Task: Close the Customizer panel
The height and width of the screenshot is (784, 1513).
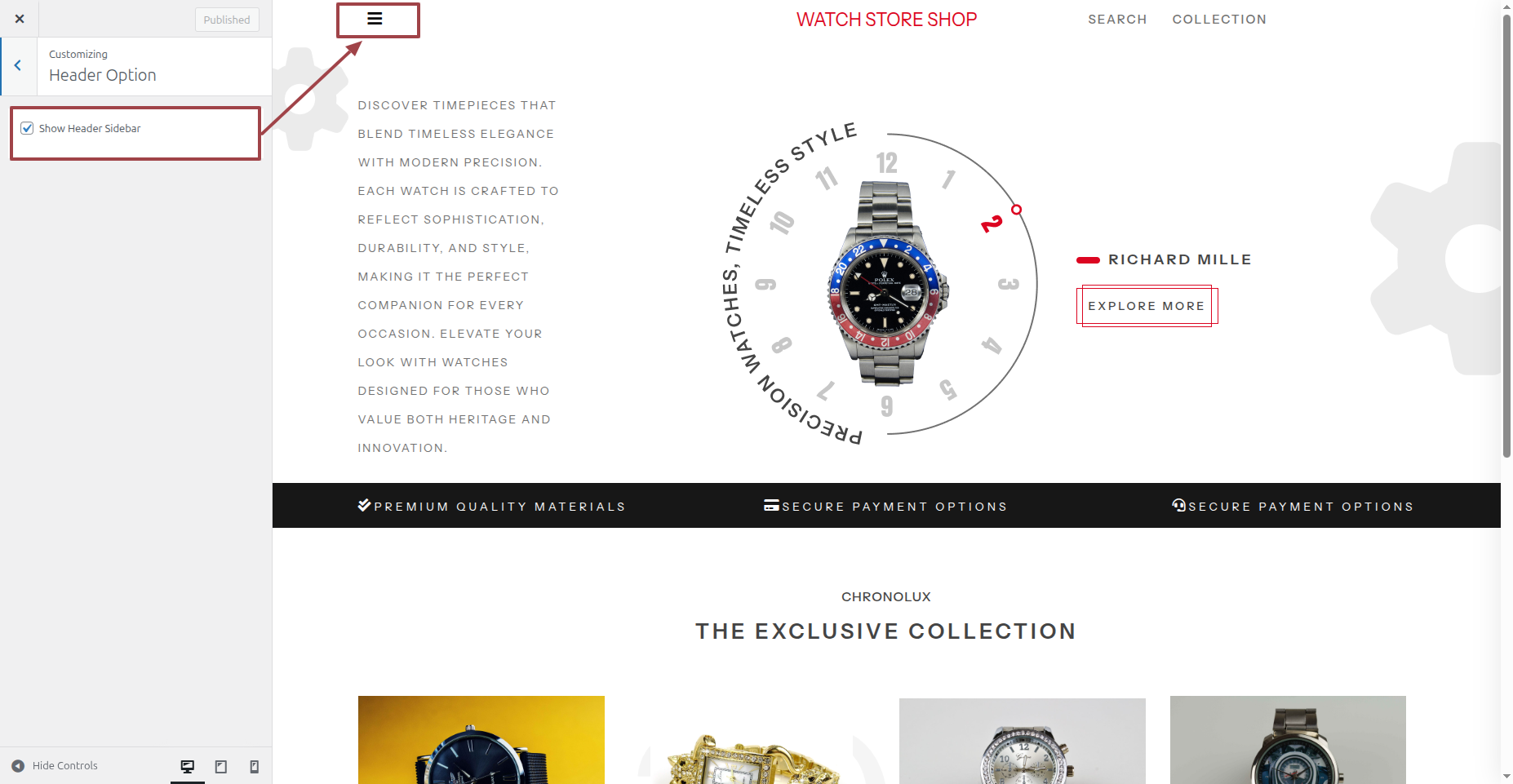Action: point(20,19)
